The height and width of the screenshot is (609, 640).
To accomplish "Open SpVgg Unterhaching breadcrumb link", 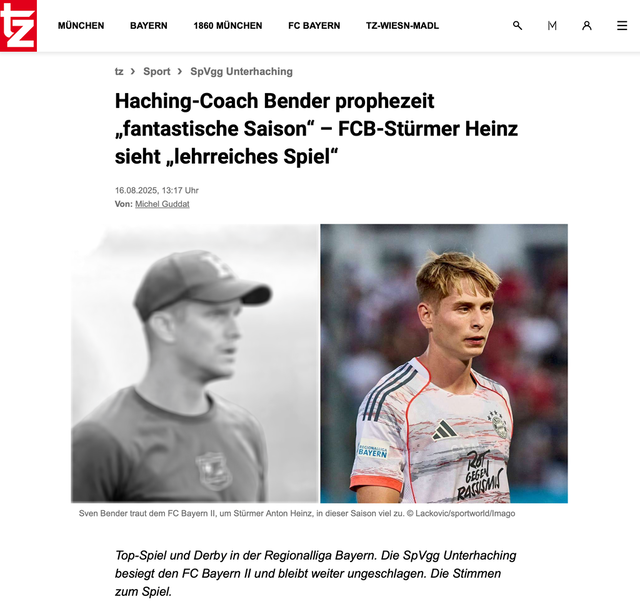I will pyautogui.click(x=241, y=71).
